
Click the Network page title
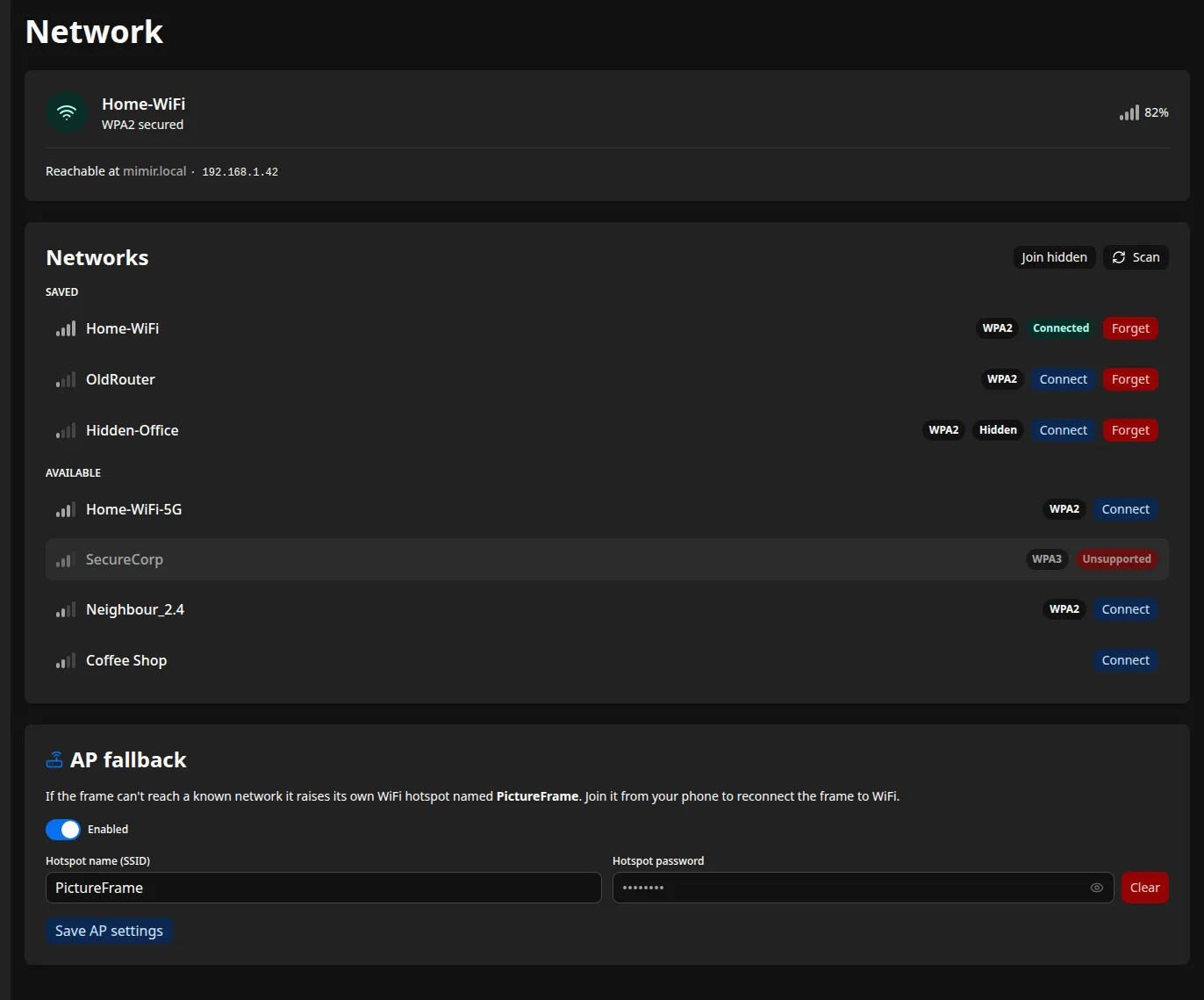[94, 32]
